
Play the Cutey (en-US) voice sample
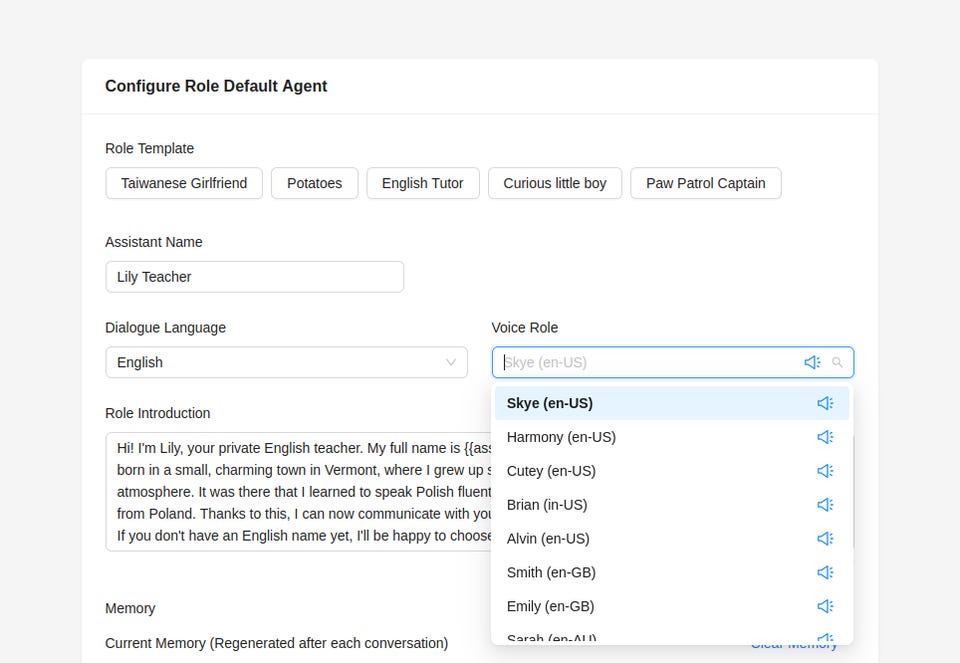825,471
